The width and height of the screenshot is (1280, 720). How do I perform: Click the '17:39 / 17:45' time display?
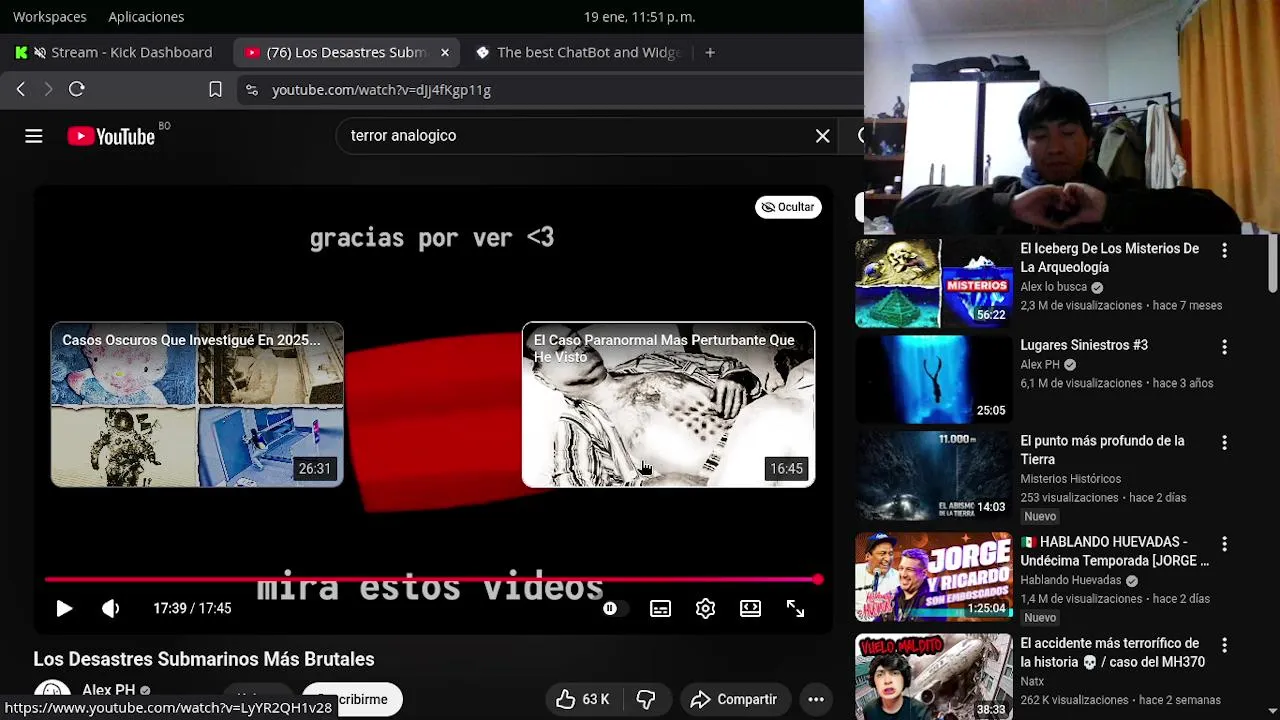click(x=192, y=608)
